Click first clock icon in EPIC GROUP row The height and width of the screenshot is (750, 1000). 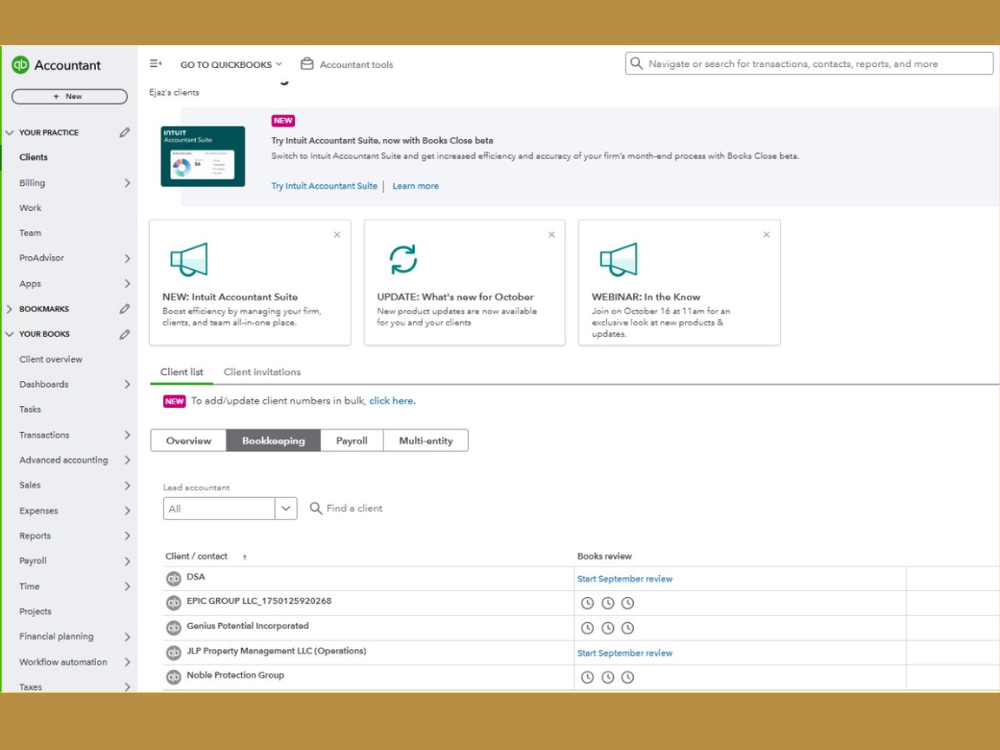point(587,603)
